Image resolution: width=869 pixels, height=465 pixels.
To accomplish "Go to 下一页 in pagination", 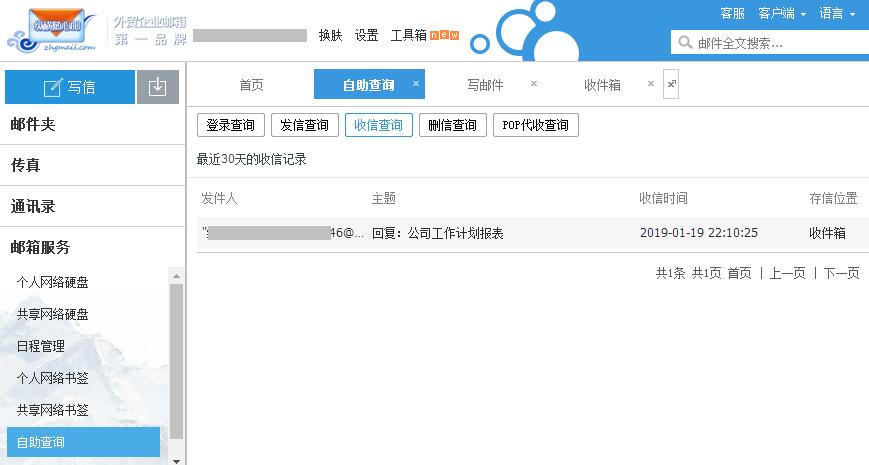I will [x=841, y=273].
